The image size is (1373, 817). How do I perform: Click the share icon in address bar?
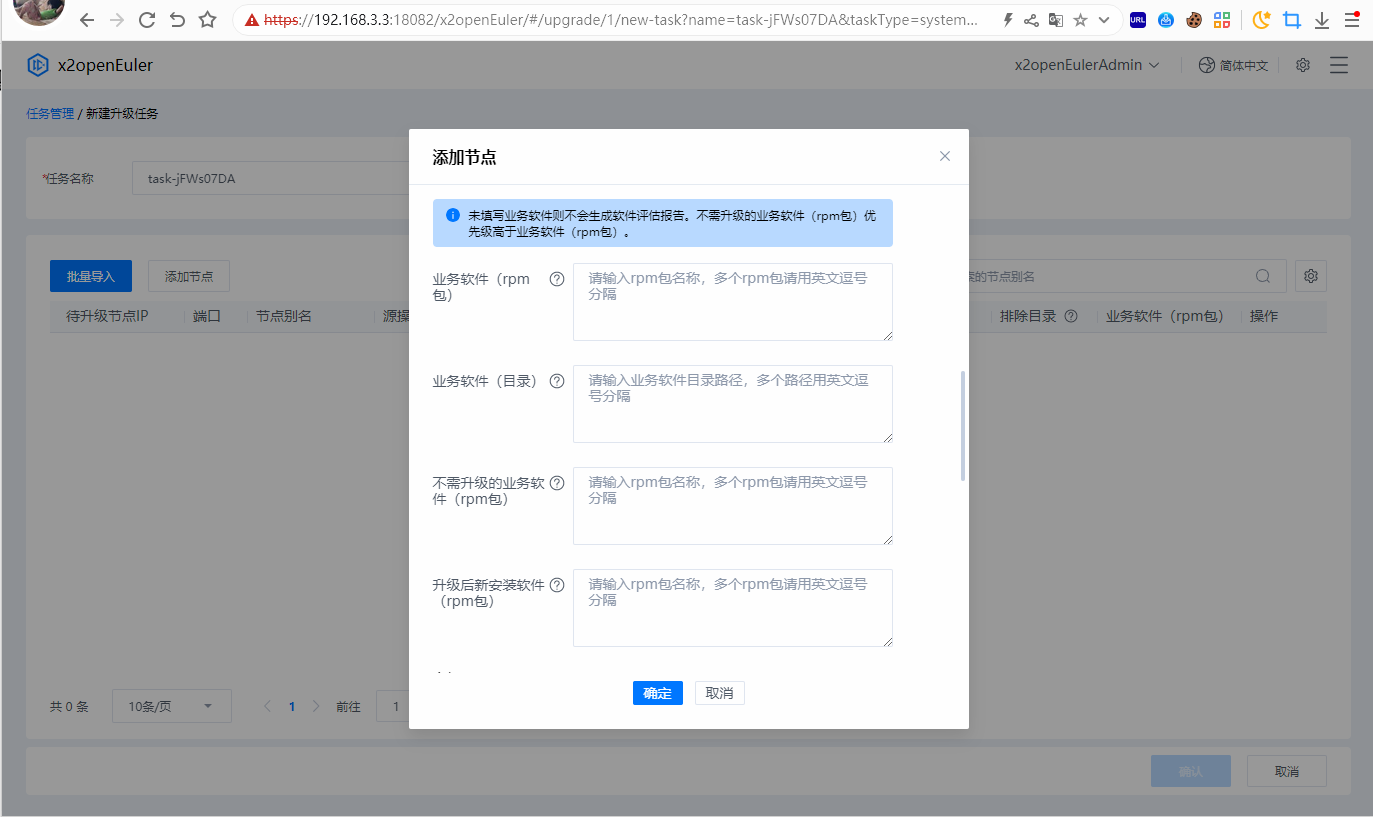point(1031,20)
